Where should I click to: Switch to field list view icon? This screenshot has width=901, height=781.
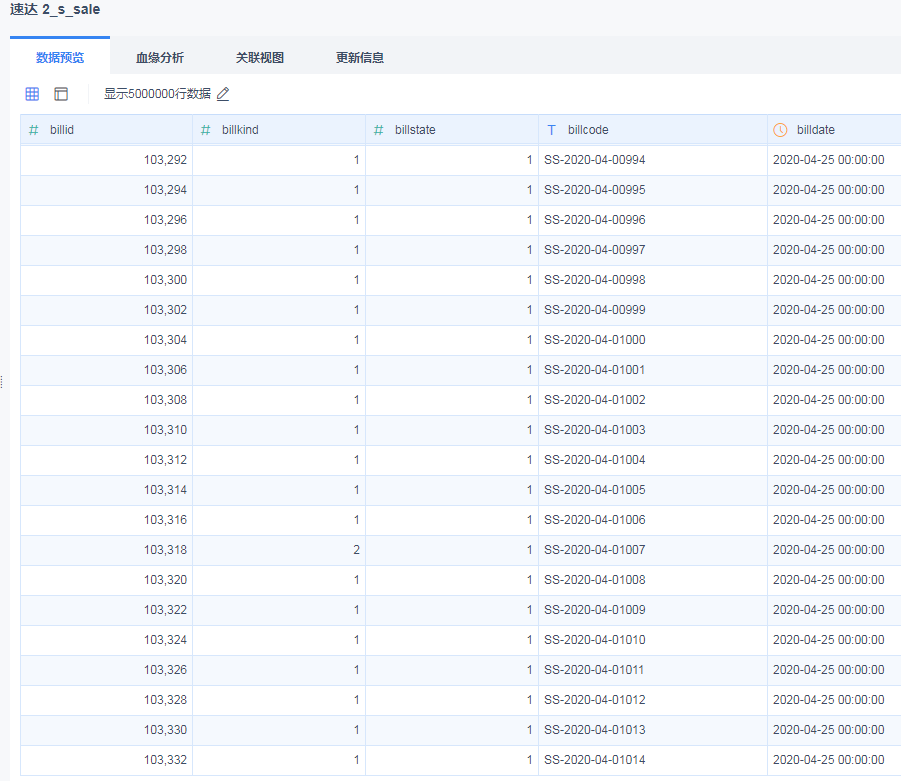point(61,94)
